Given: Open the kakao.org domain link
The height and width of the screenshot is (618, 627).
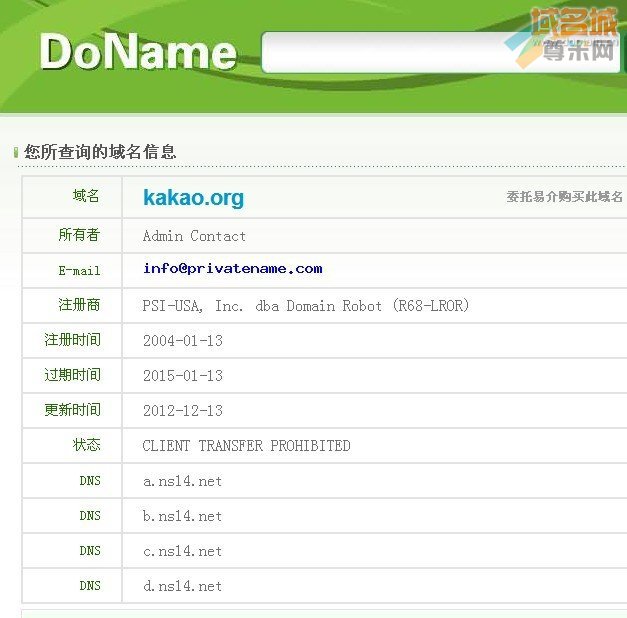Looking at the screenshot, I should 194,198.
